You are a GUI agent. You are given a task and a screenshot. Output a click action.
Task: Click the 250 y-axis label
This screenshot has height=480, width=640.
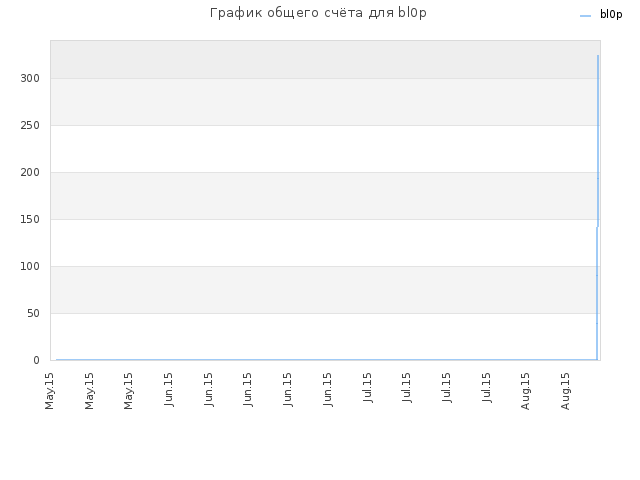[x=30, y=125]
